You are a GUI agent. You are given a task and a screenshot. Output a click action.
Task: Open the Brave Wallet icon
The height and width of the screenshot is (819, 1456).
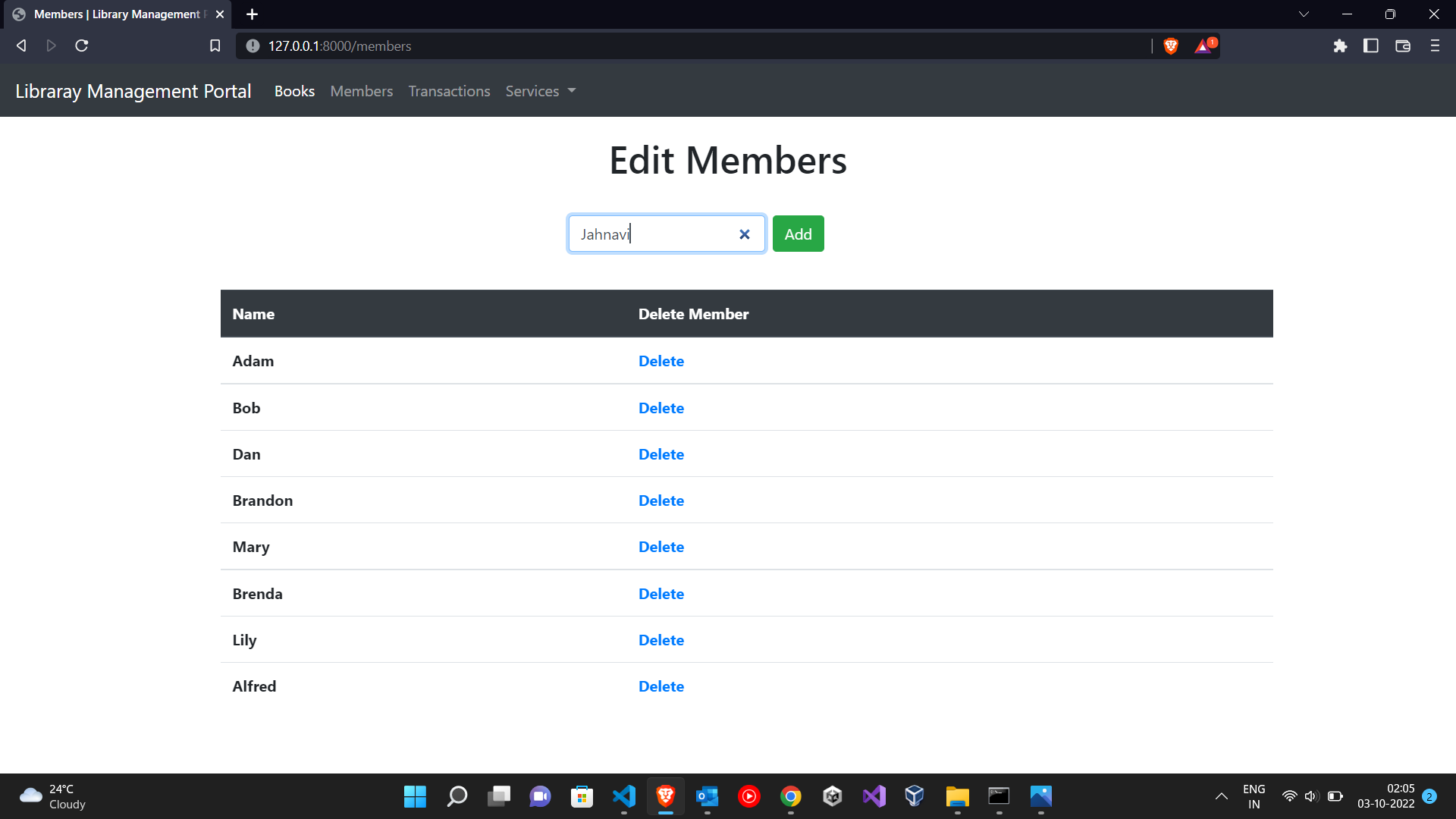coord(1402,45)
